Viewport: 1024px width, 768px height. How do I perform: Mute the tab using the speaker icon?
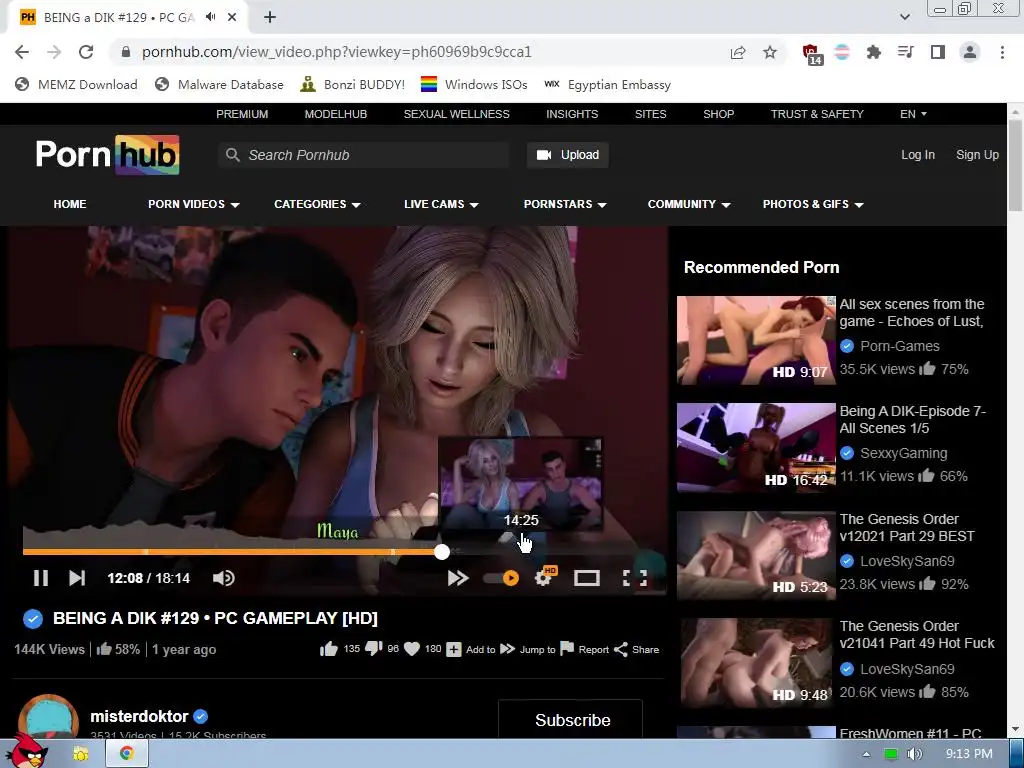(x=210, y=17)
